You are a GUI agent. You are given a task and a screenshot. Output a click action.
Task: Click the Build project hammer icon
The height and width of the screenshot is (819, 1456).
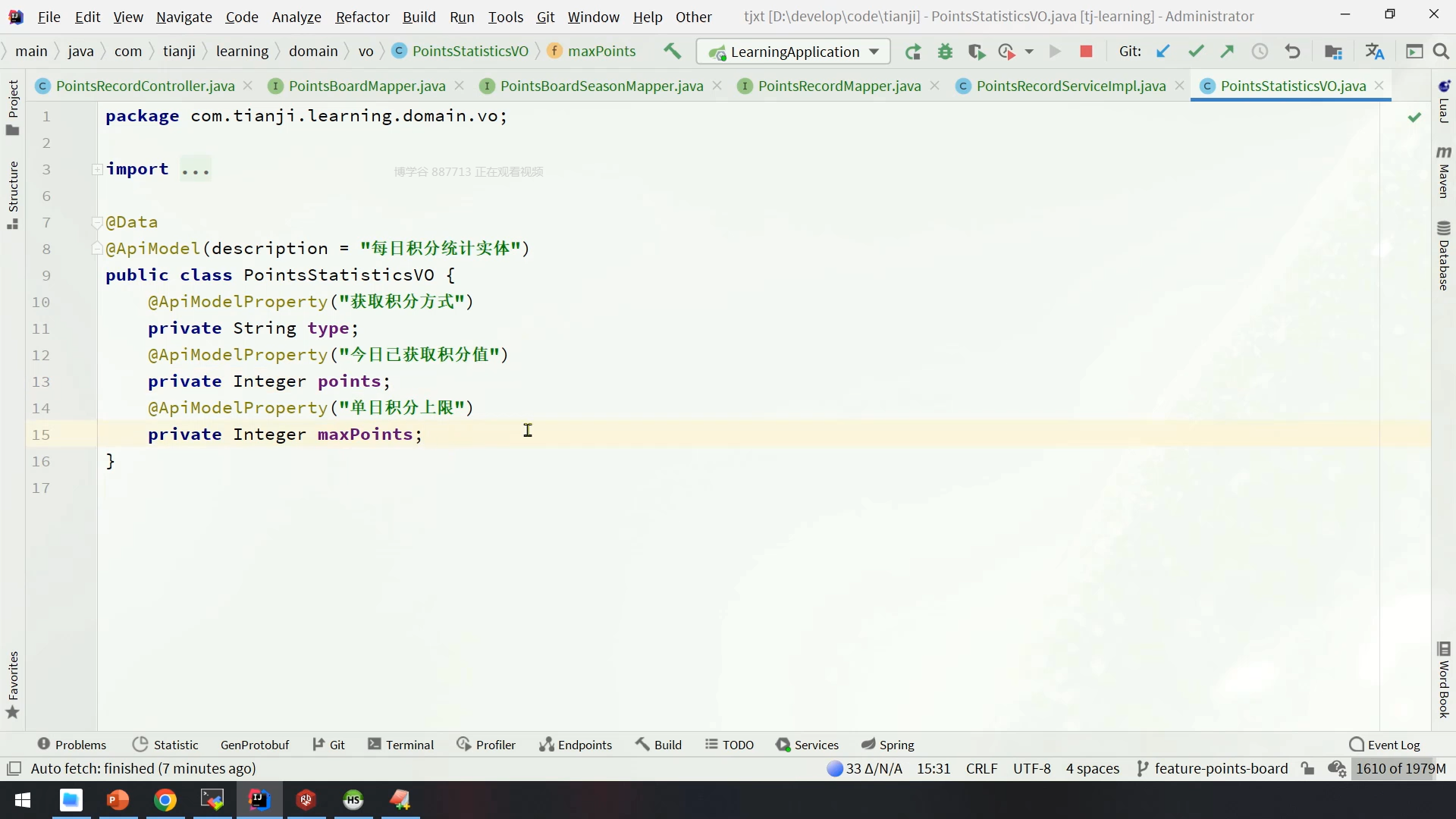pos(672,51)
